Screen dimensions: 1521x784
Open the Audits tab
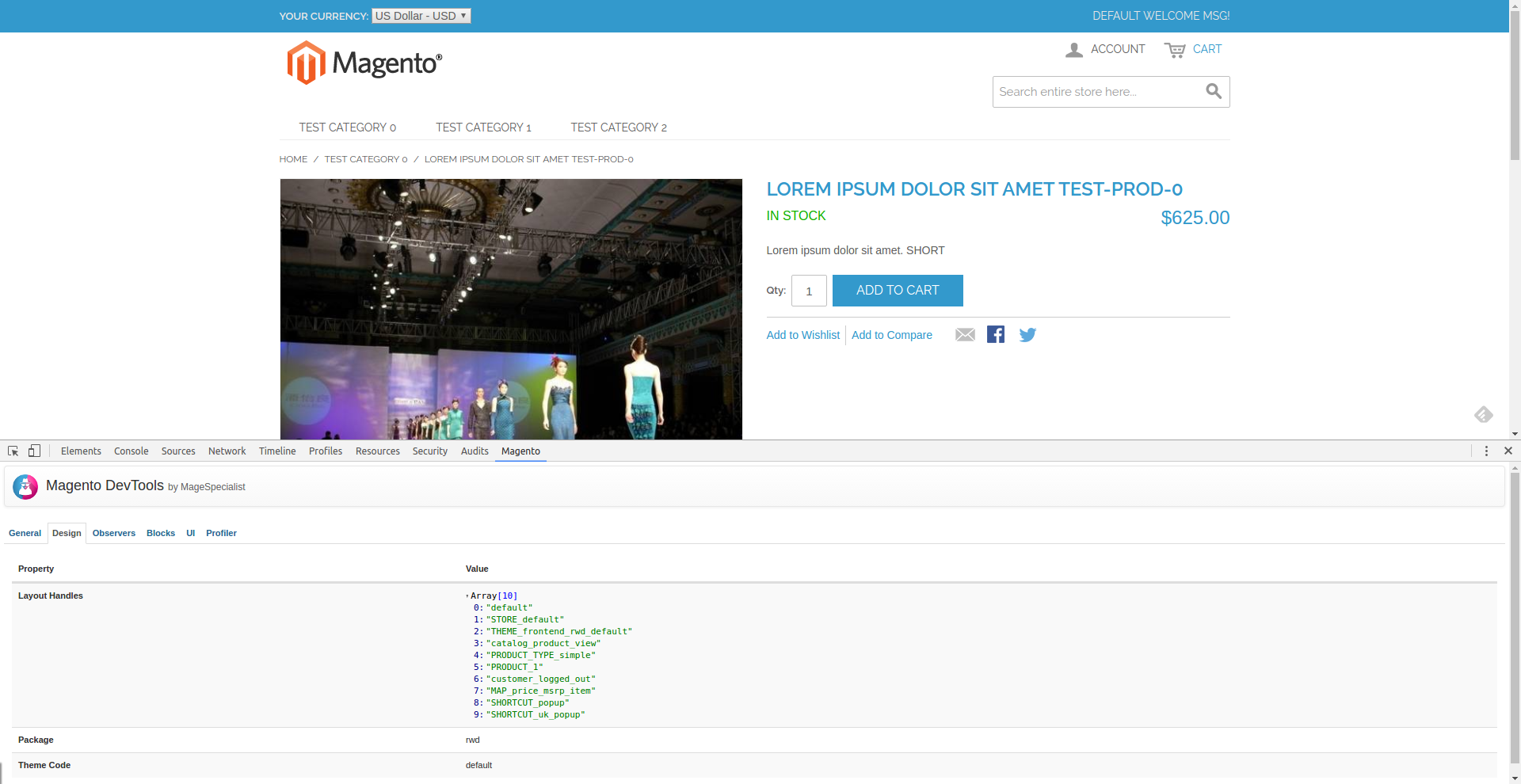coord(475,451)
